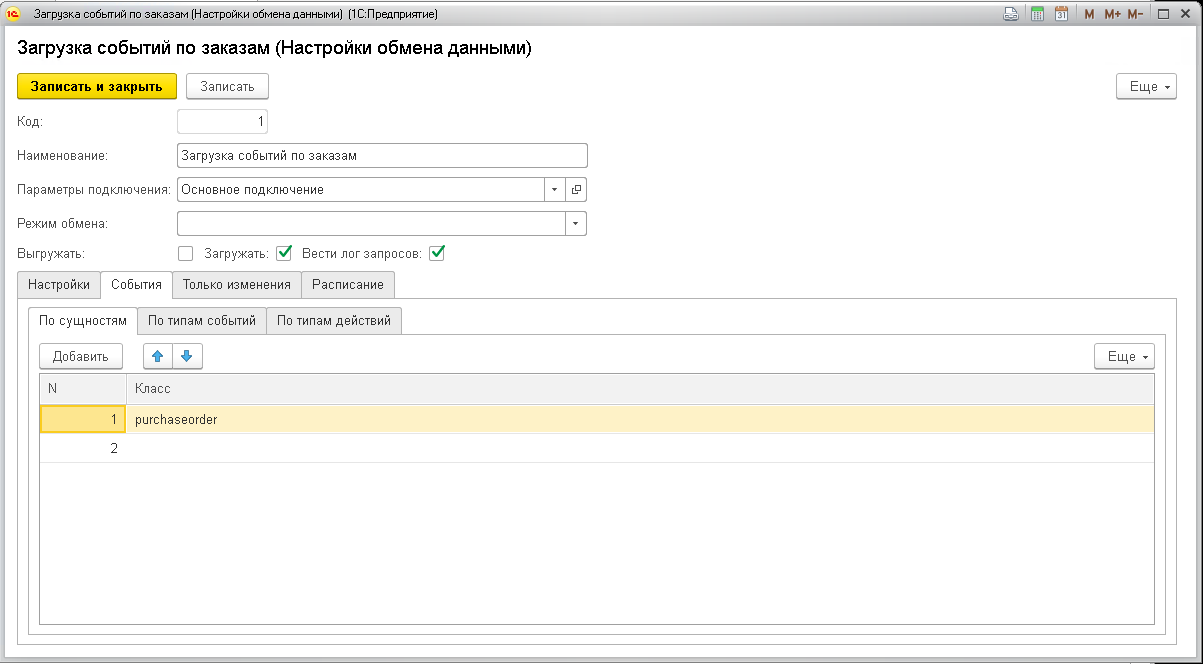Expand the Параметры подключения dropdown

click(555, 189)
